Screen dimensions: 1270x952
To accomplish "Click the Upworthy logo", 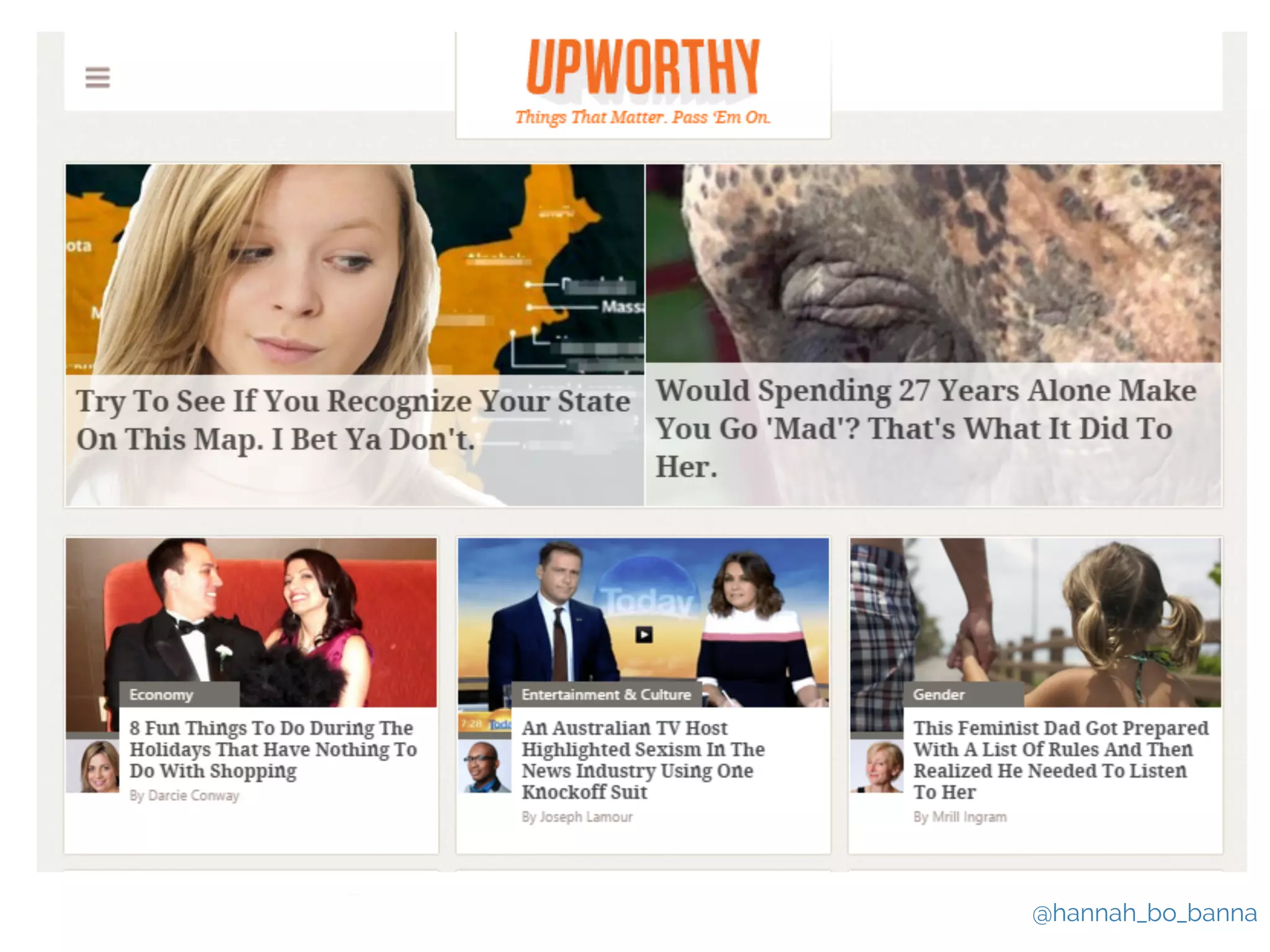I will tap(643, 68).
